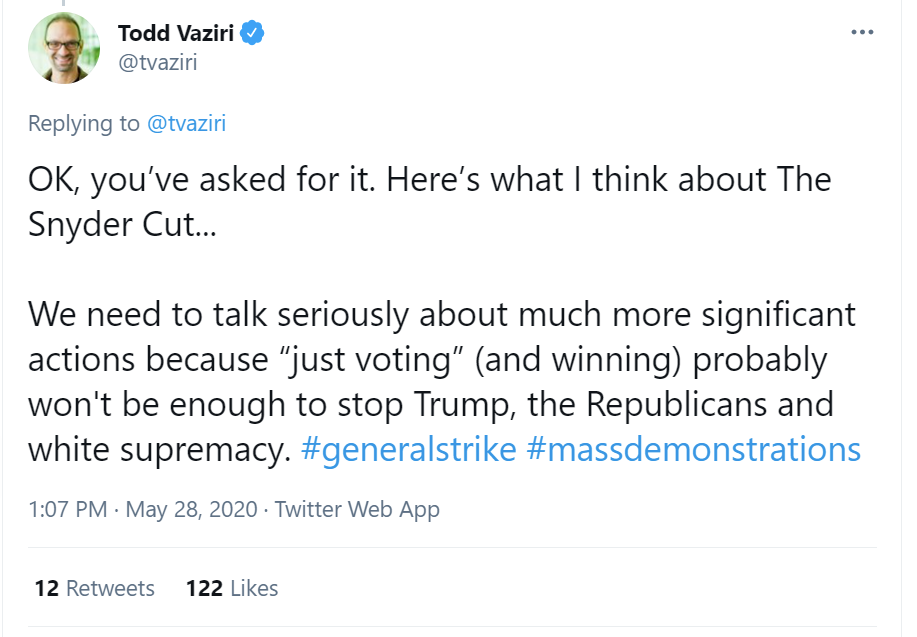This screenshot has height=637, width=917.
Task: Click the Todd Vaziri display name
Action: click(x=176, y=33)
